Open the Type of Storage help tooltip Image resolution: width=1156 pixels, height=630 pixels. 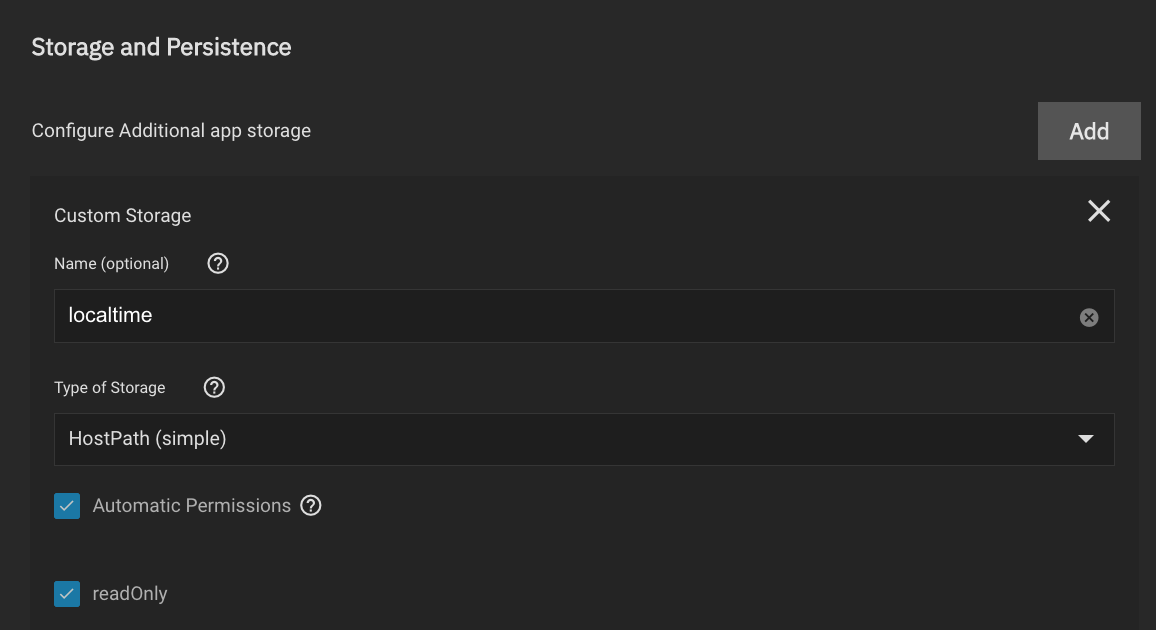(214, 387)
